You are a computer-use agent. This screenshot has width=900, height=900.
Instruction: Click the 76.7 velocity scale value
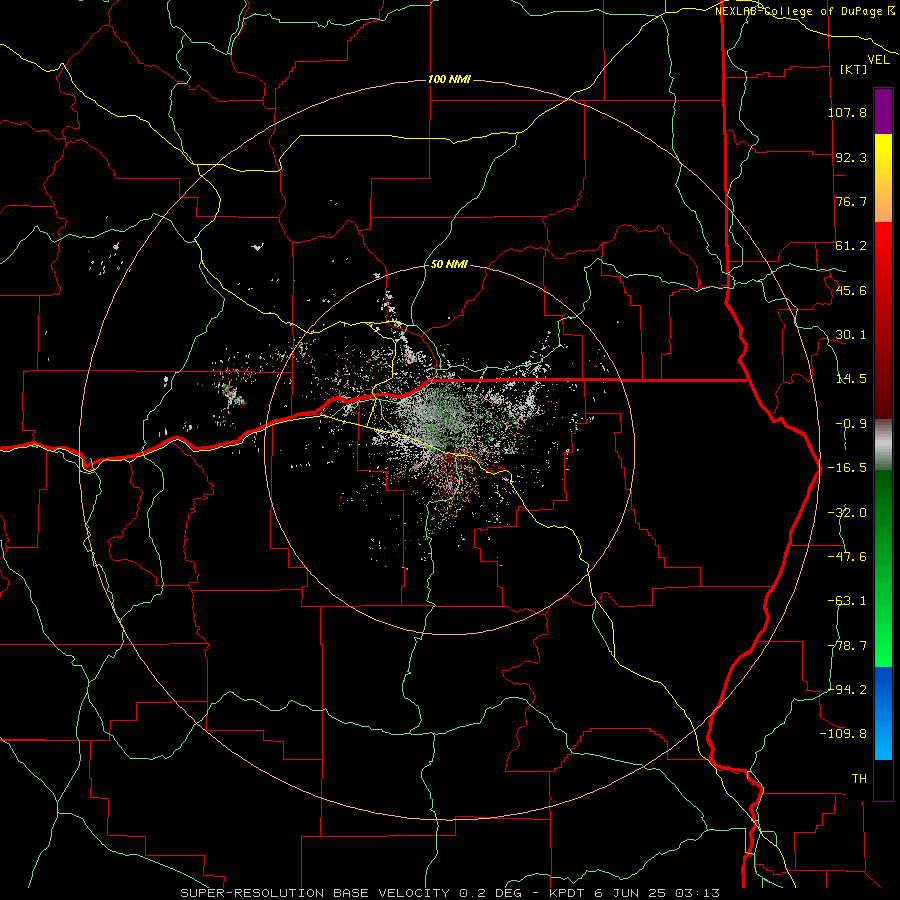(851, 201)
